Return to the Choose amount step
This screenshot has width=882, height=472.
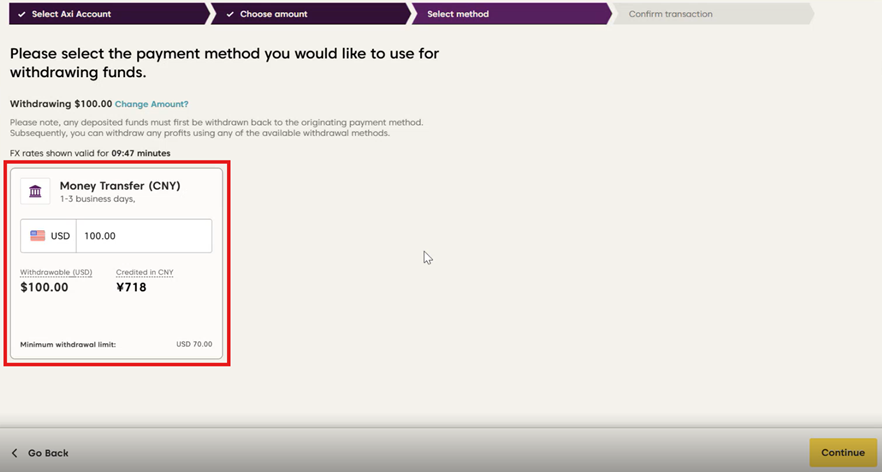[273, 14]
